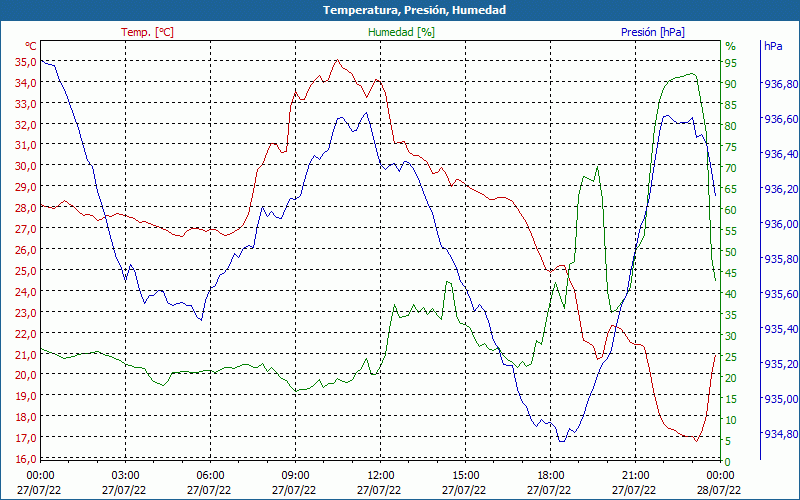
Task: Click the '936,00' pressure axis value
Action: [781, 224]
